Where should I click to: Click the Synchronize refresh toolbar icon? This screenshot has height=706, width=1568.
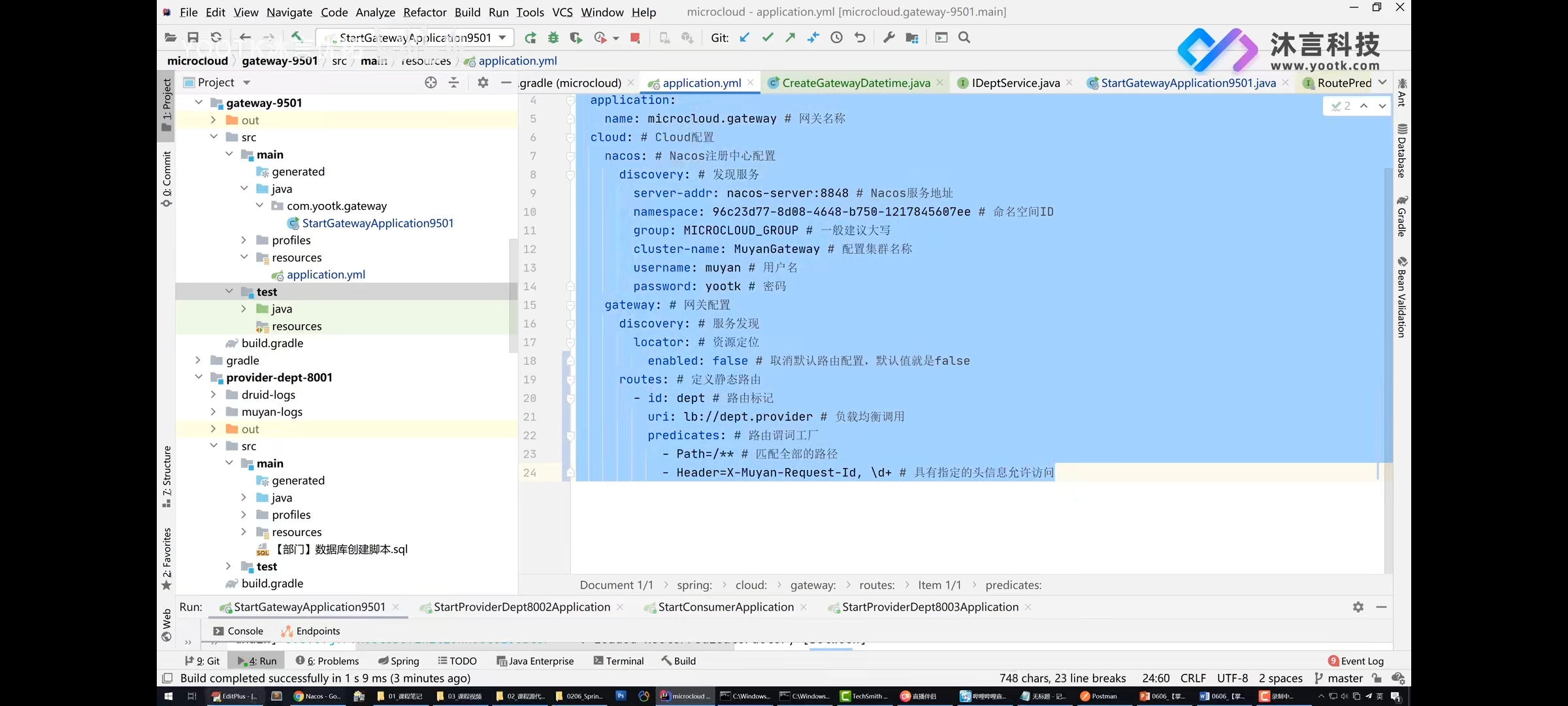click(216, 37)
